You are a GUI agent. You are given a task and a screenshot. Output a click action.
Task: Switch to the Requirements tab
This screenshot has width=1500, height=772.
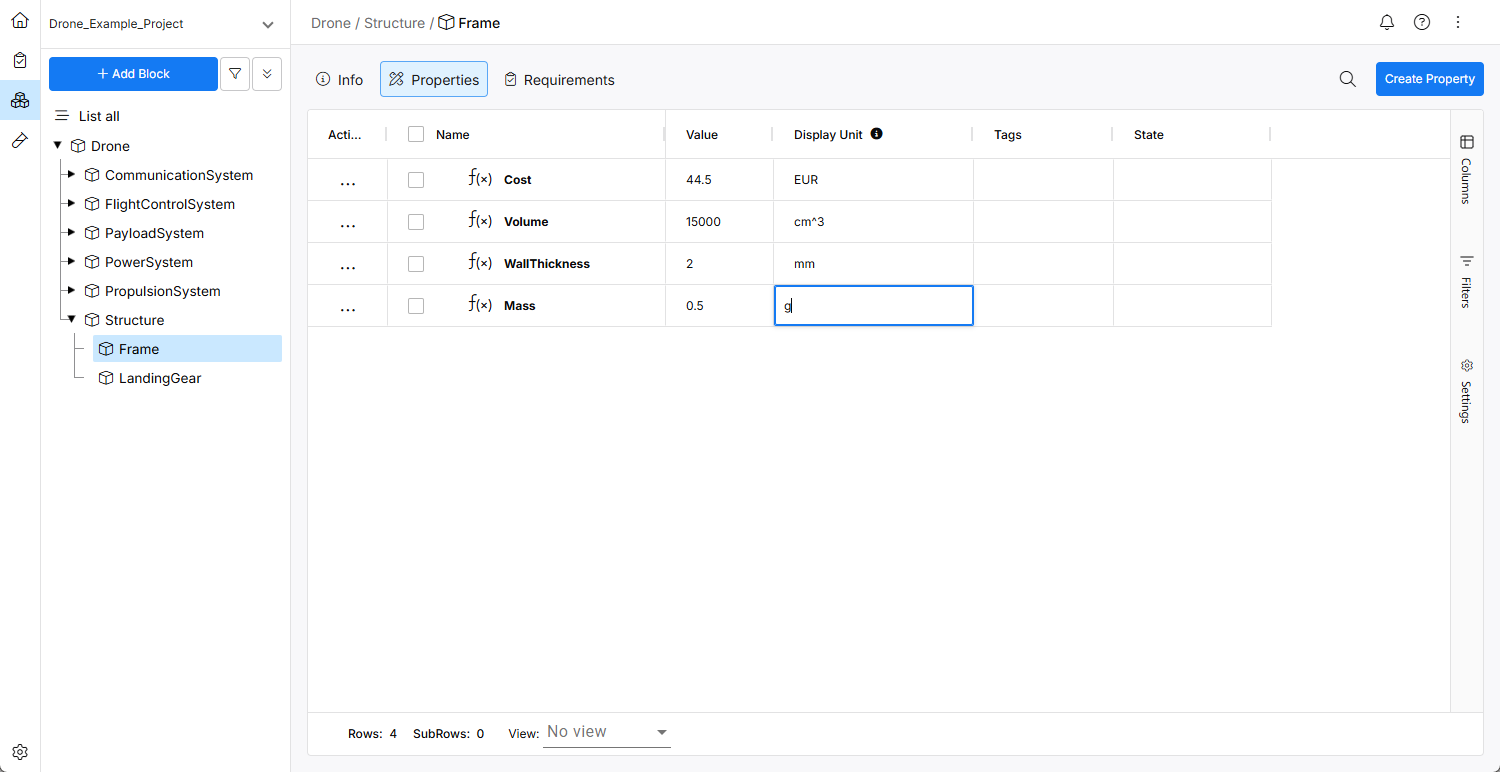(559, 80)
